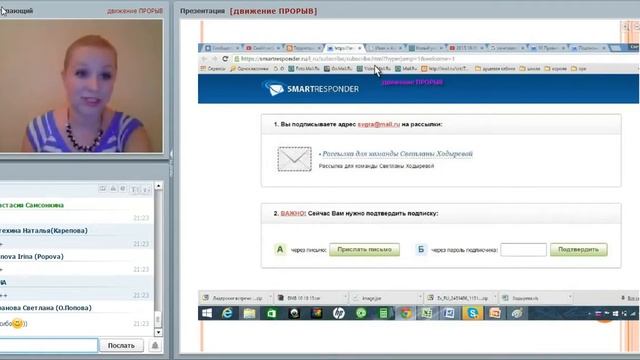The height and width of the screenshot is (360, 640).
Task: Click the SmartResponder logo
Action: coord(312,89)
